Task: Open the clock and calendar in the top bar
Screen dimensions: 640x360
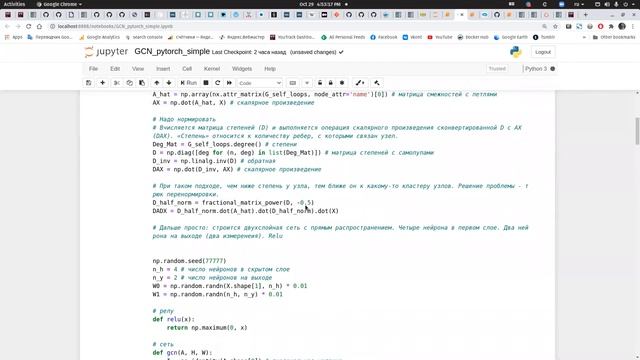Action: 320,4
